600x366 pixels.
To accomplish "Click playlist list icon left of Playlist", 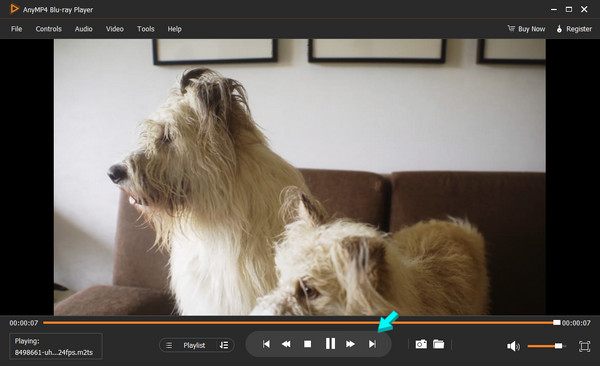I will (x=169, y=345).
